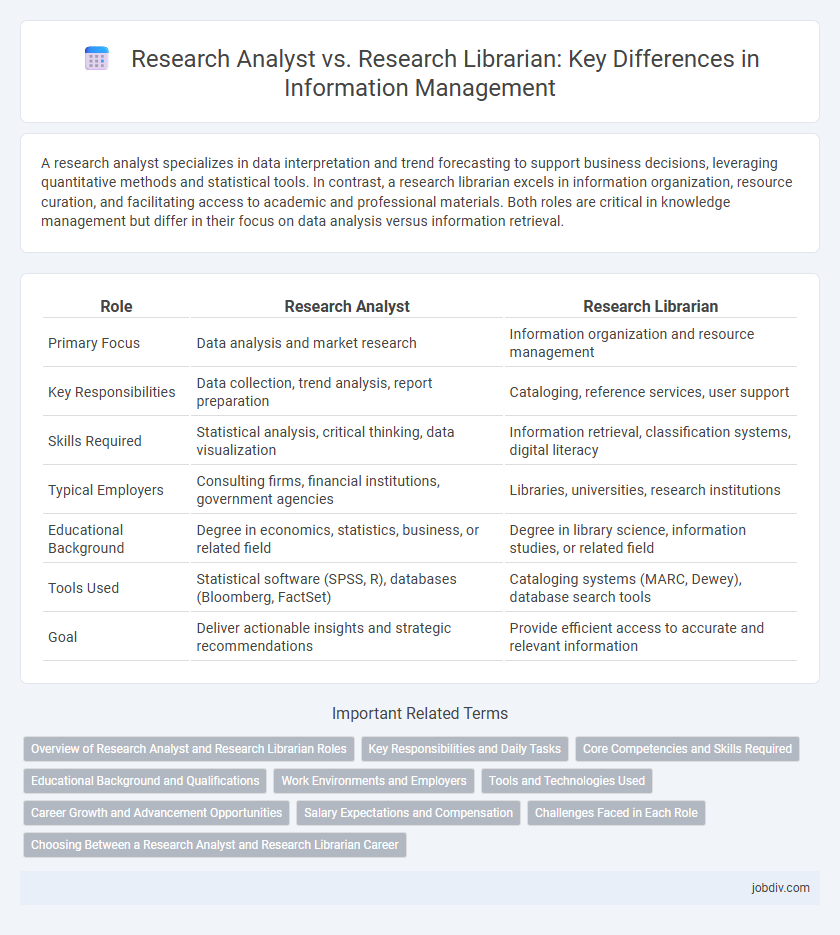Click 'Information retrieval, classification systems, digital literacy' cell

click(x=650, y=441)
